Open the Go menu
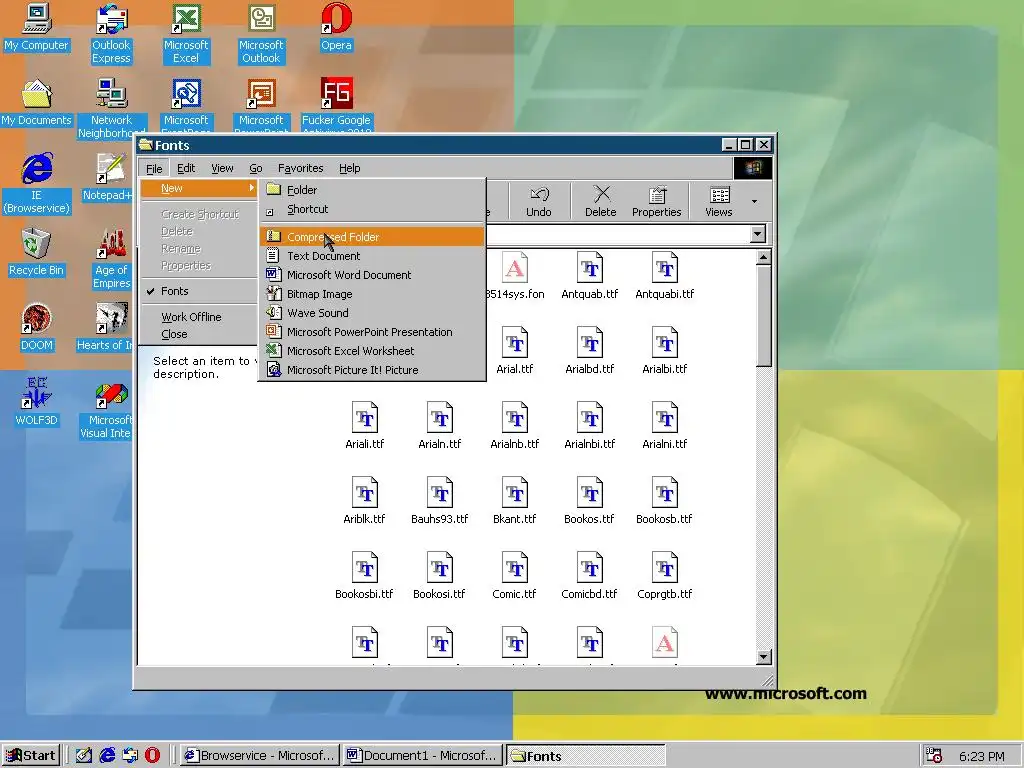The height and width of the screenshot is (768, 1024). coord(255,168)
